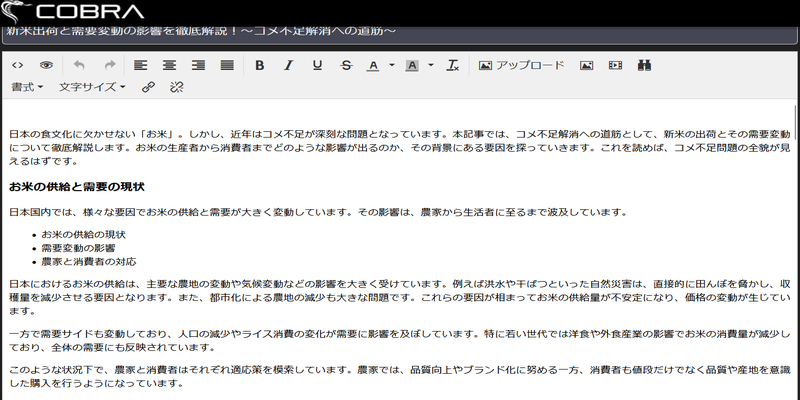Center align the text

coord(169,65)
